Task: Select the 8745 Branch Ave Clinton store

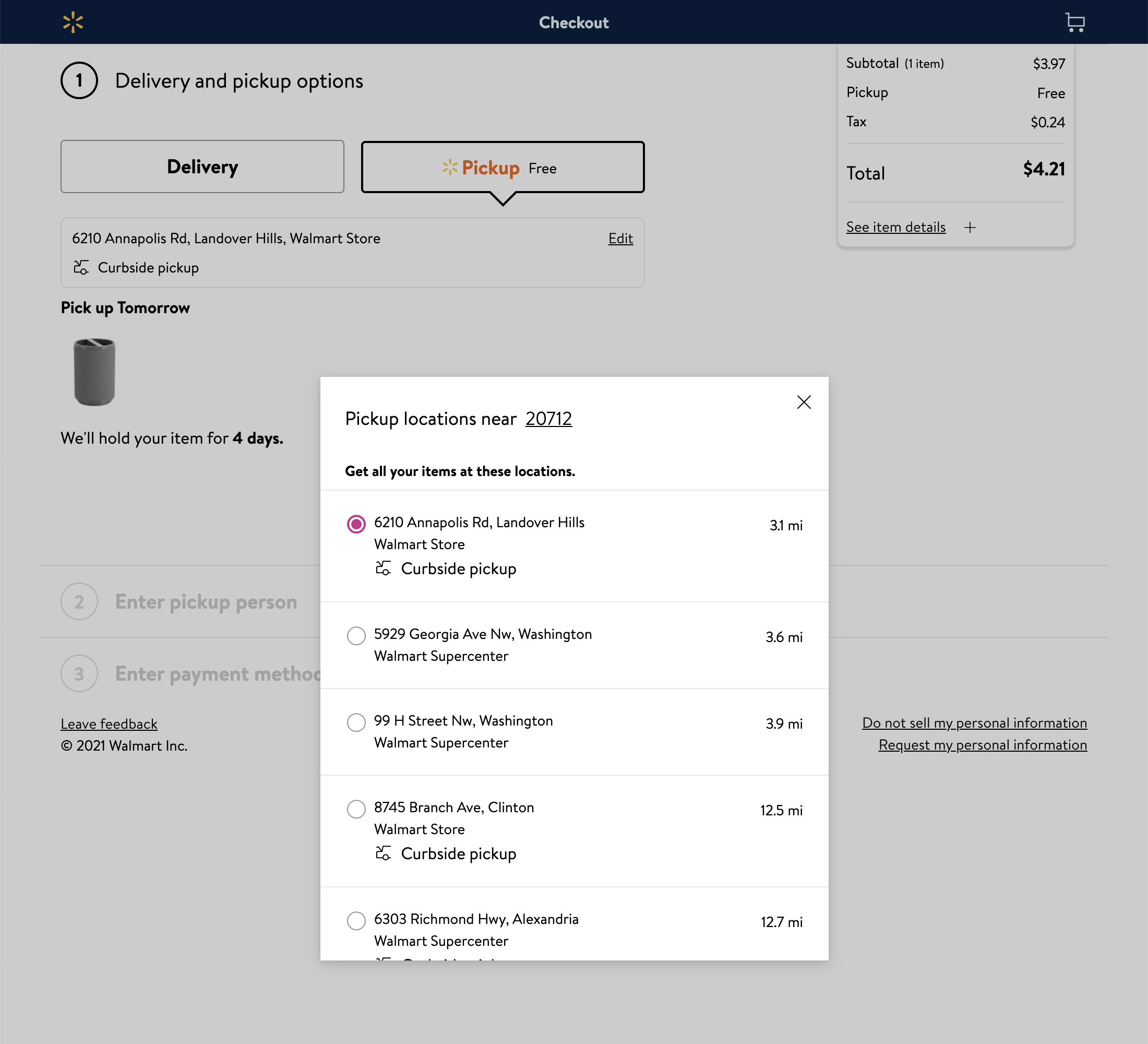Action: point(356,809)
